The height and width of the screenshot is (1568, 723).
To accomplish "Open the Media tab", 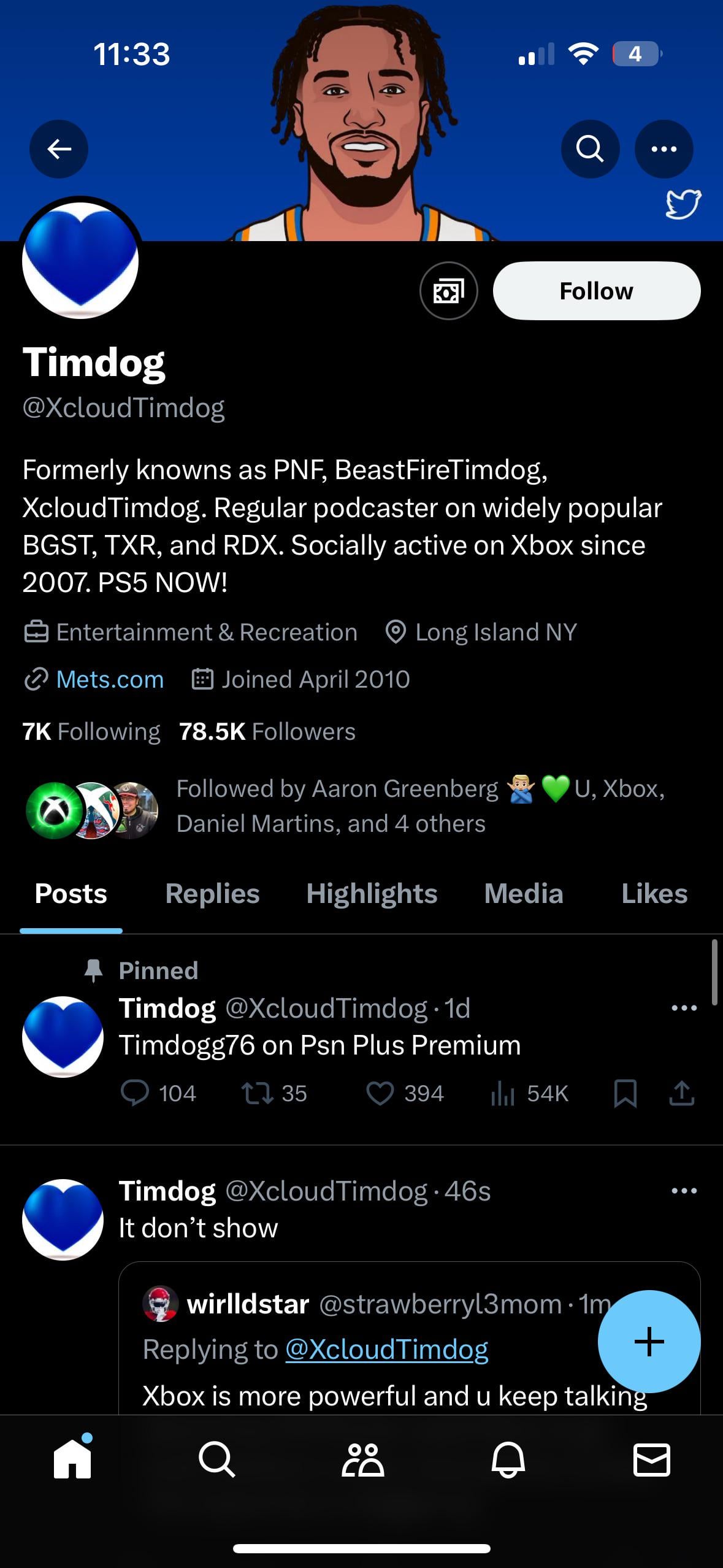I will pyautogui.click(x=523, y=894).
